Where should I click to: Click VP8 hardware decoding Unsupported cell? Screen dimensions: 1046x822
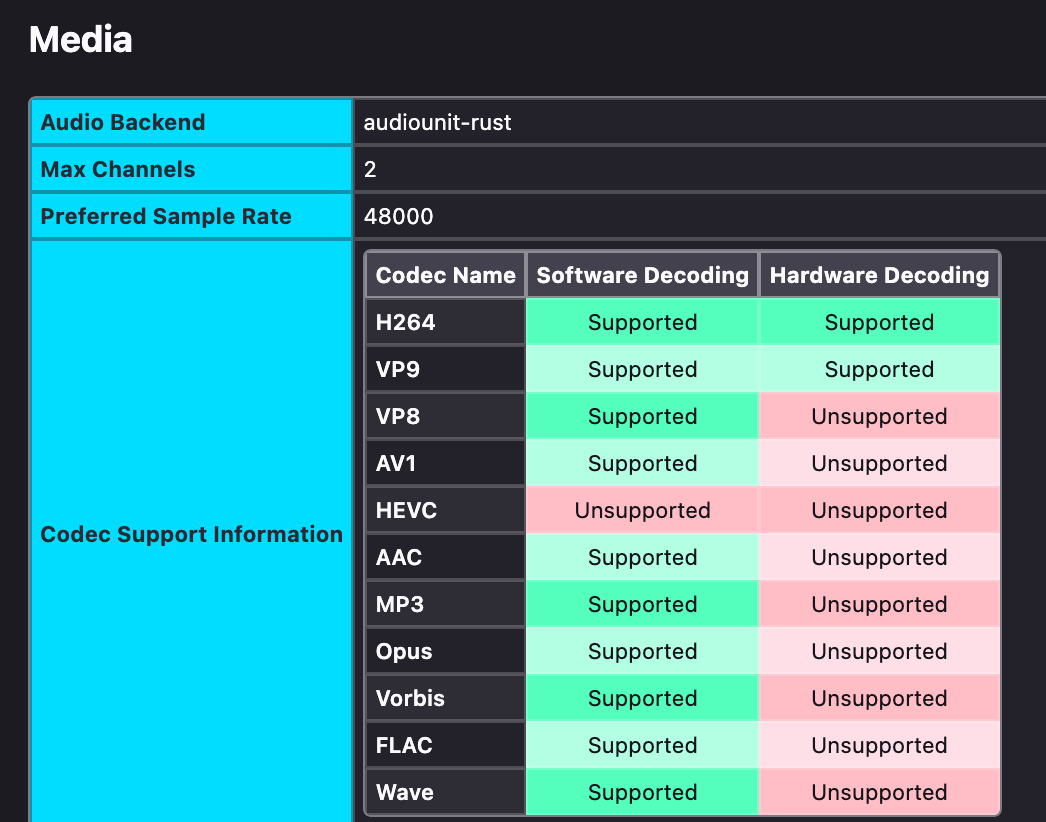click(879, 416)
